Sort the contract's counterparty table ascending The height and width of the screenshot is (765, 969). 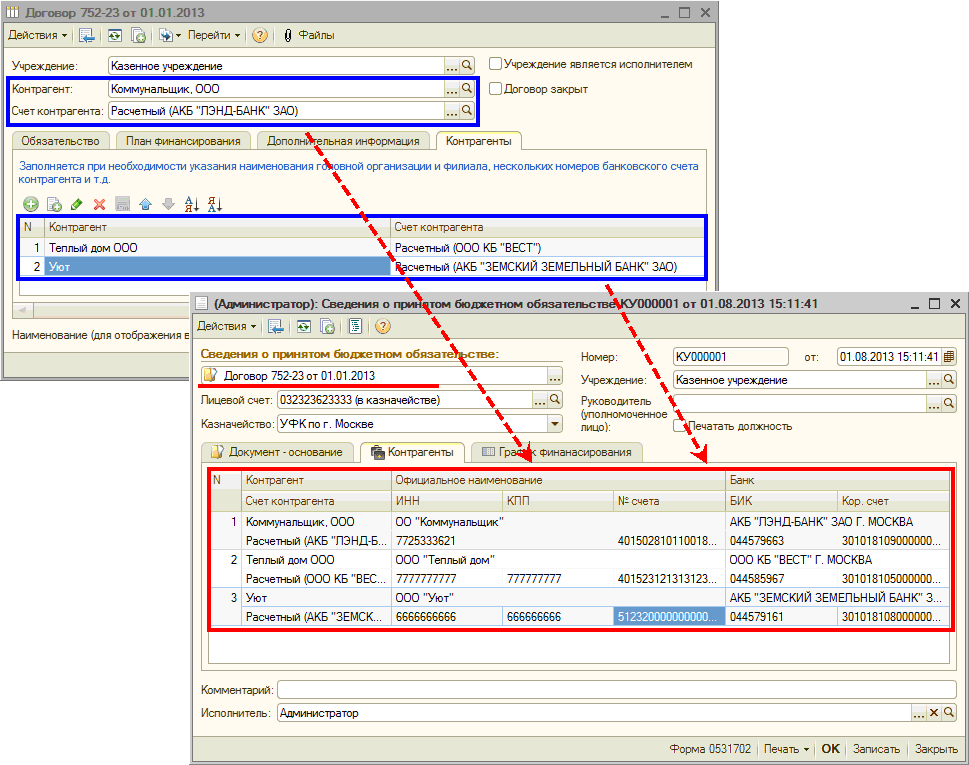192,204
